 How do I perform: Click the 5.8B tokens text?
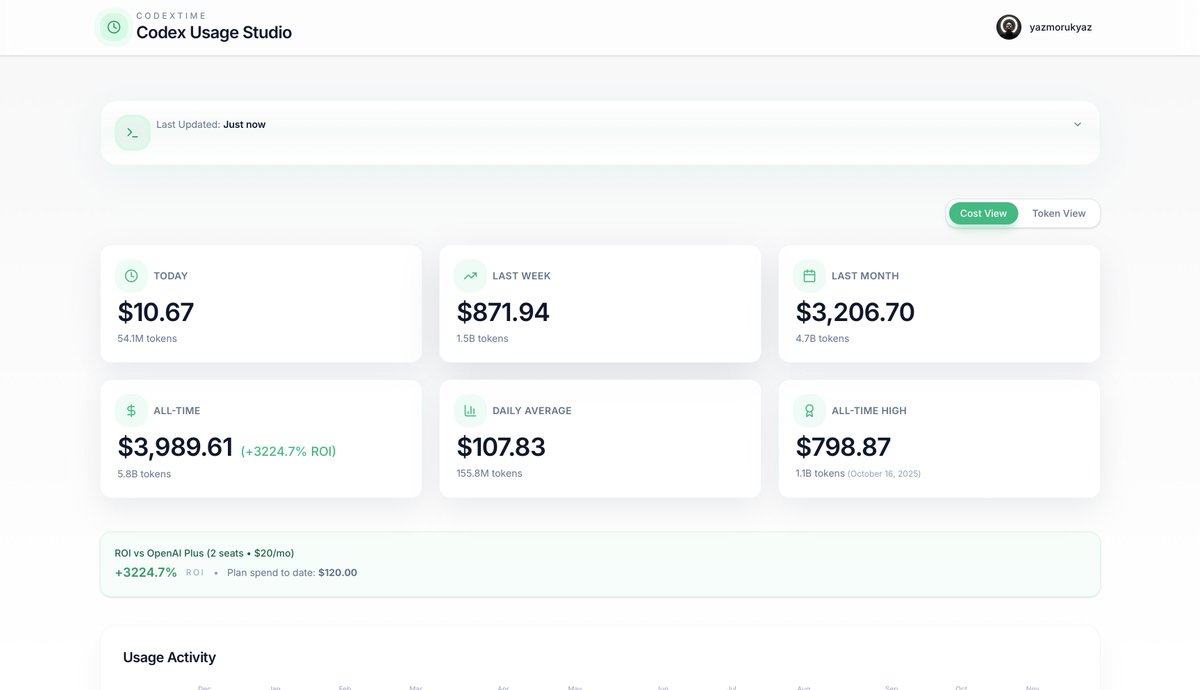(x=144, y=474)
